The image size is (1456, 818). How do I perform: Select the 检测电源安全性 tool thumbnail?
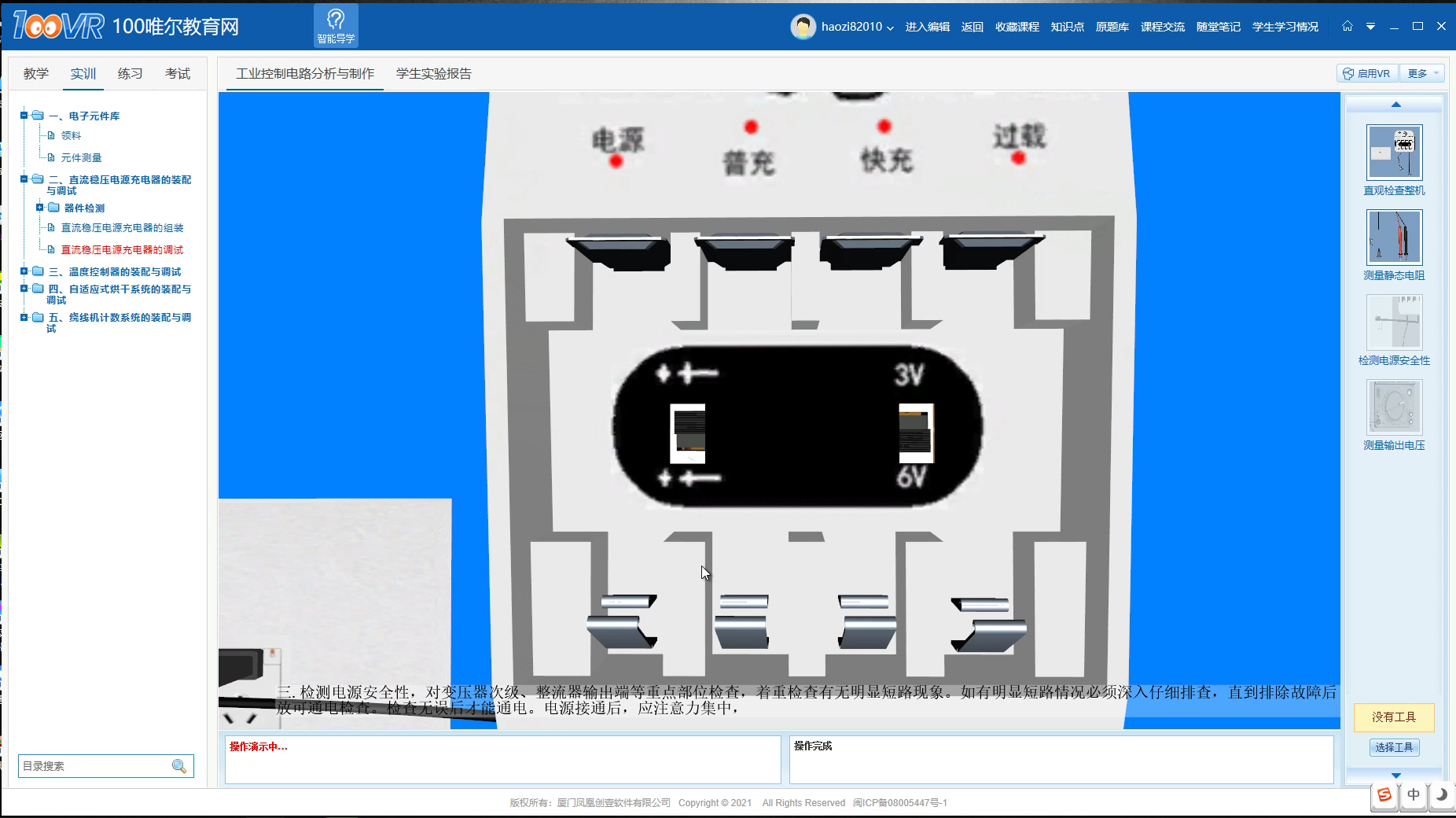click(1394, 322)
